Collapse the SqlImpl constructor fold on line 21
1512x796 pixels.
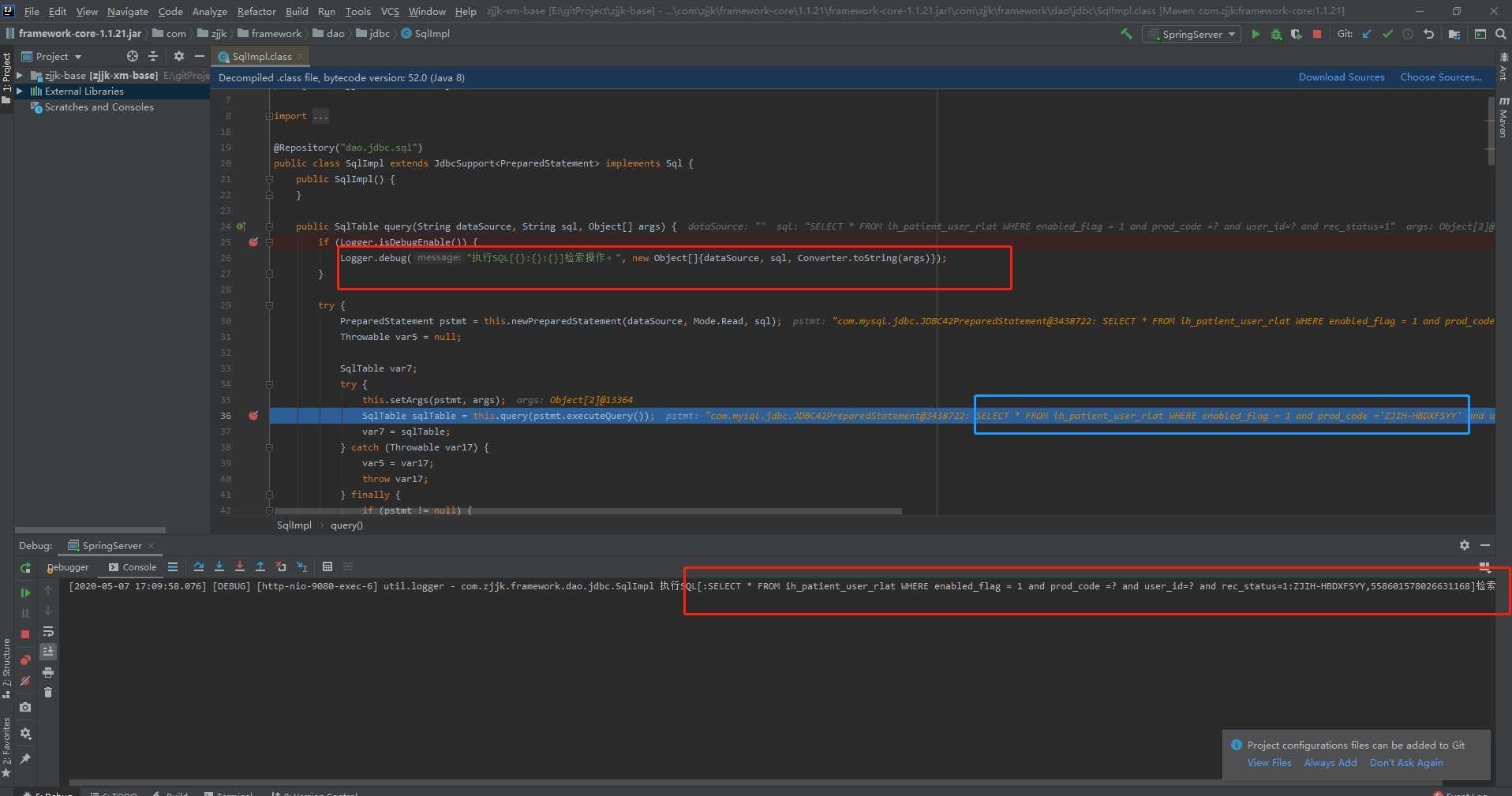[269, 179]
